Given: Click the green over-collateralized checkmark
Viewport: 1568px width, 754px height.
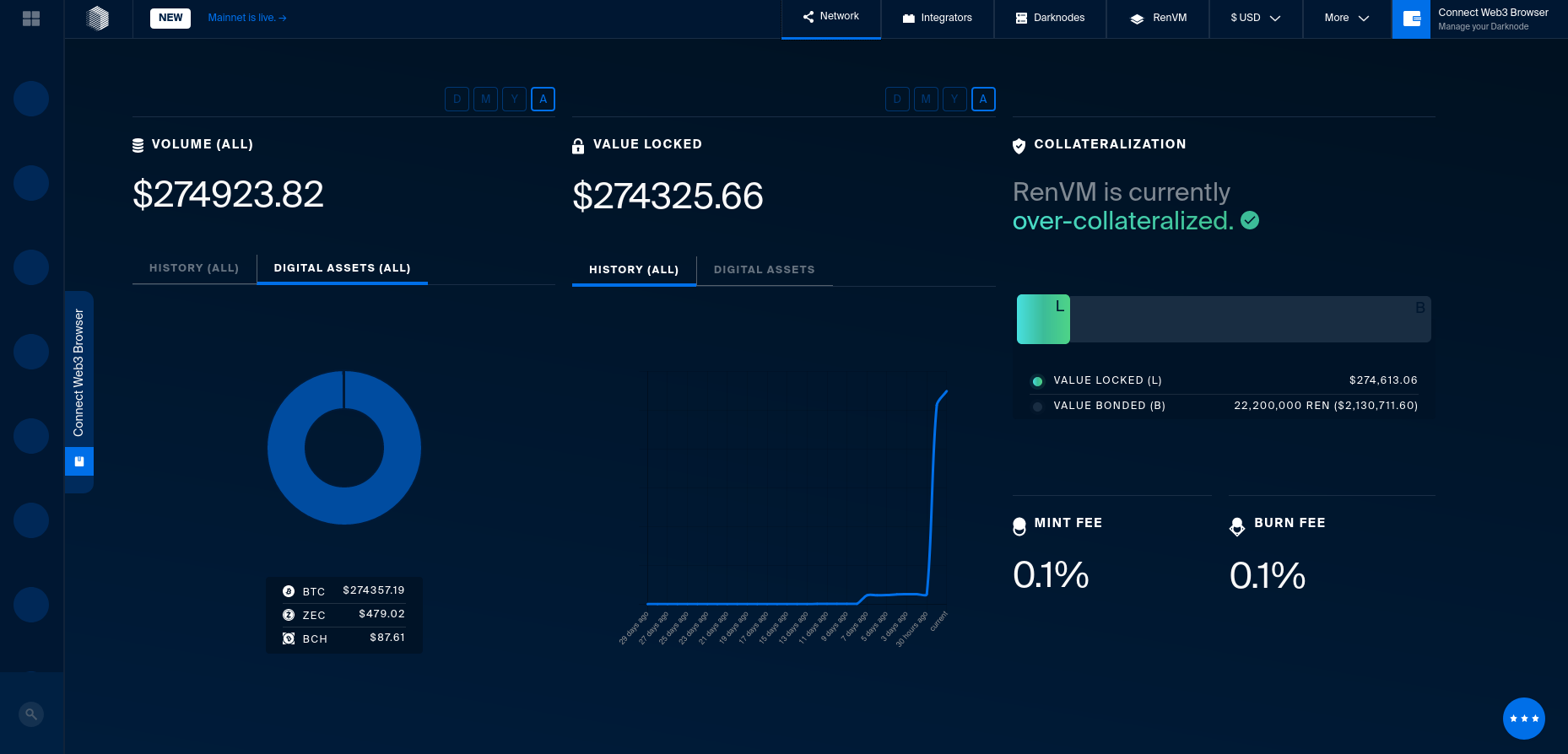Looking at the screenshot, I should 1251,220.
